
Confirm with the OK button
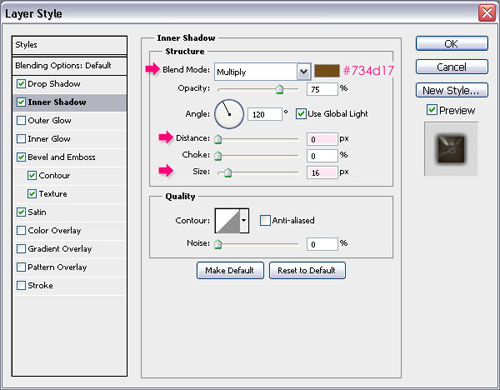tap(452, 44)
